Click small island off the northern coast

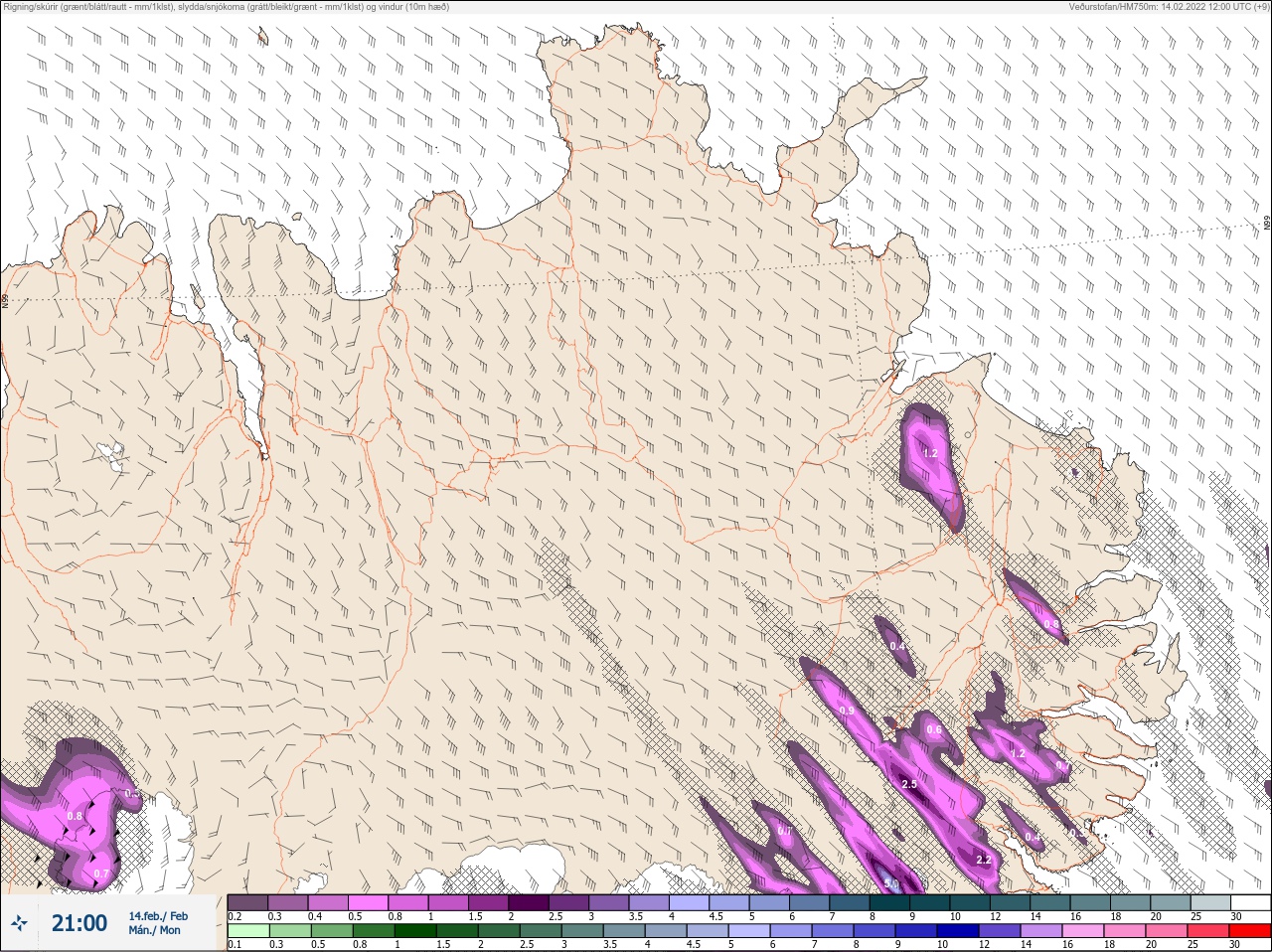[263, 37]
